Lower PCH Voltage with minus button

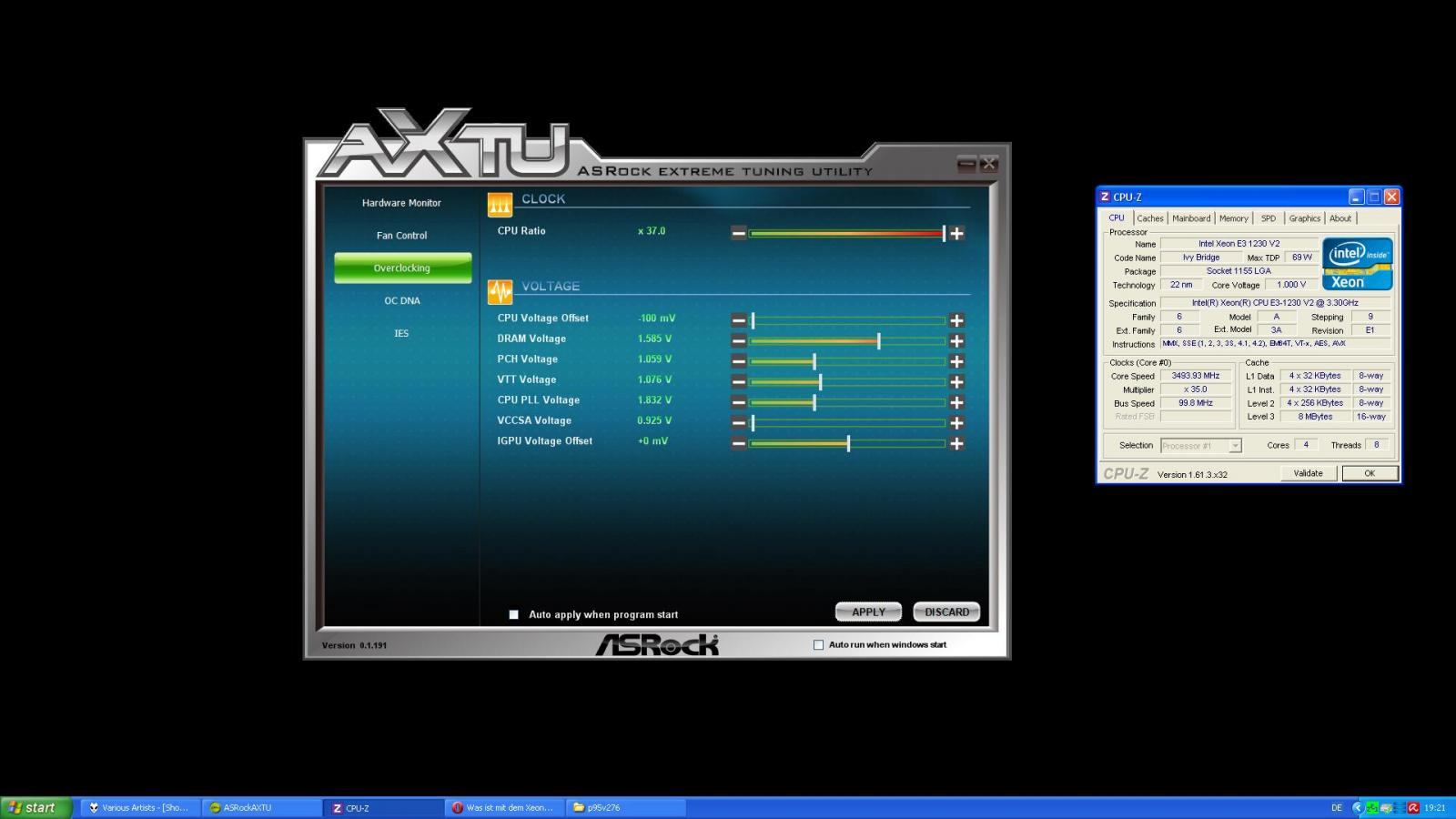click(739, 361)
